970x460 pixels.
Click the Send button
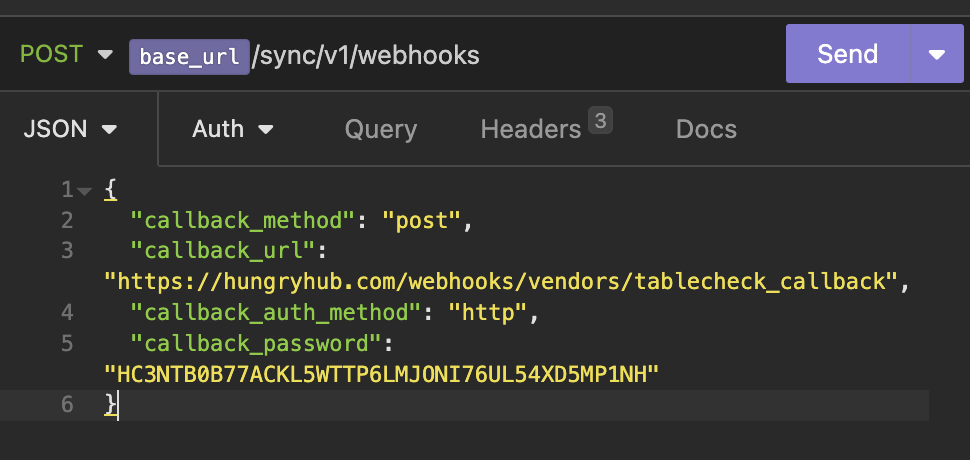coord(847,54)
